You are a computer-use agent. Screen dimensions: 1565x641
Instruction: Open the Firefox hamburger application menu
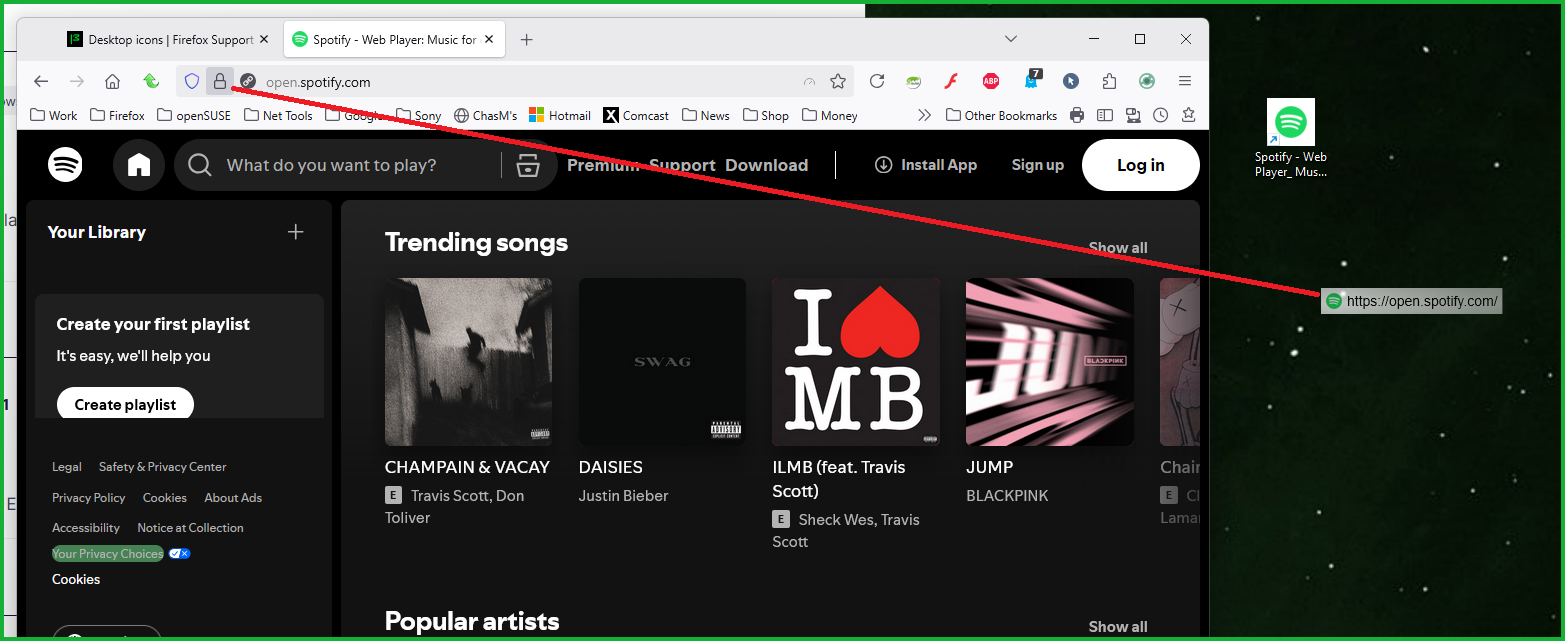[1185, 82]
